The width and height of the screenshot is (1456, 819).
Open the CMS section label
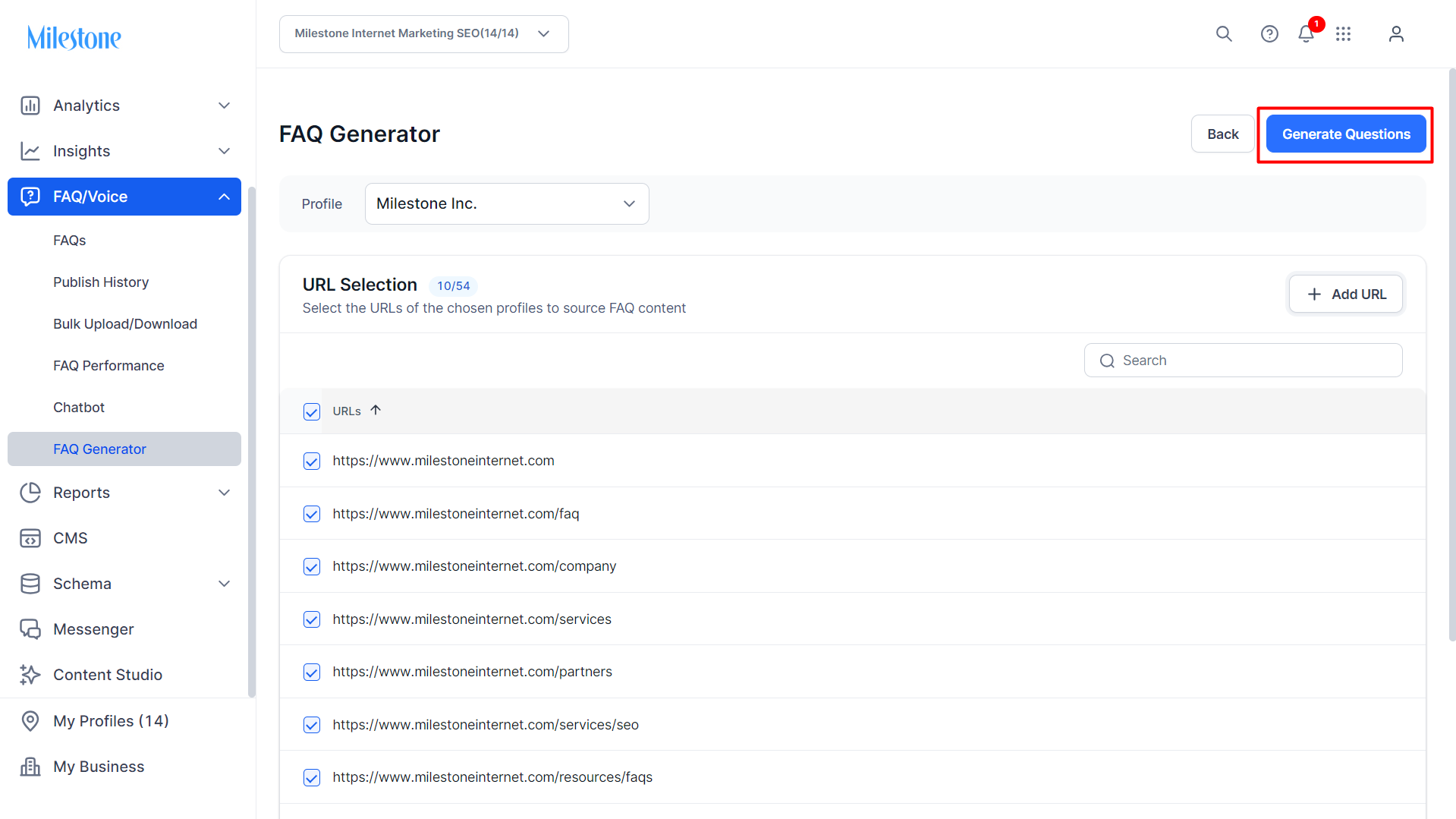[71, 538]
